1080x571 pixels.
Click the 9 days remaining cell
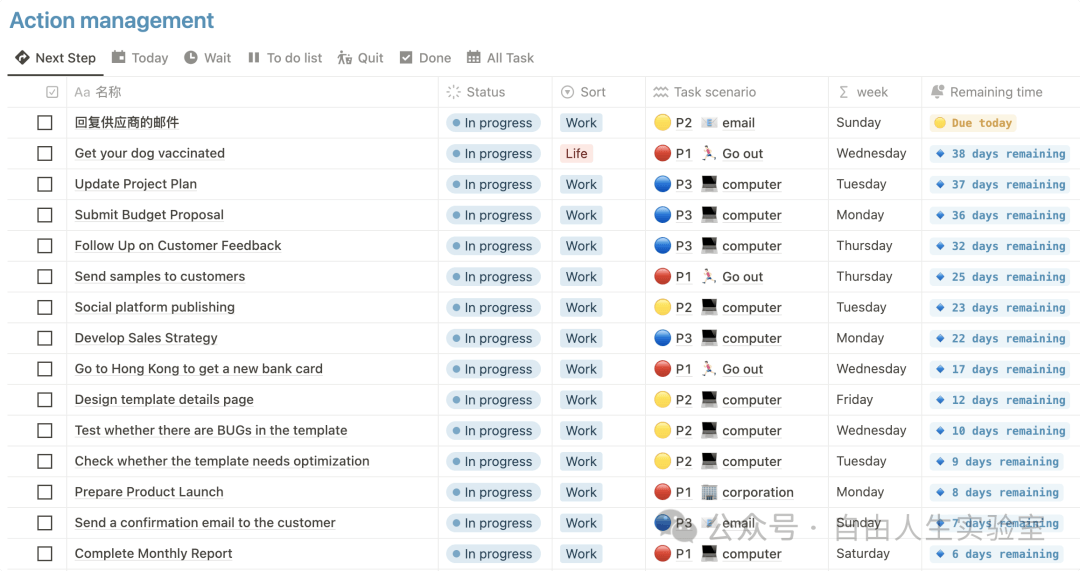pos(997,461)
